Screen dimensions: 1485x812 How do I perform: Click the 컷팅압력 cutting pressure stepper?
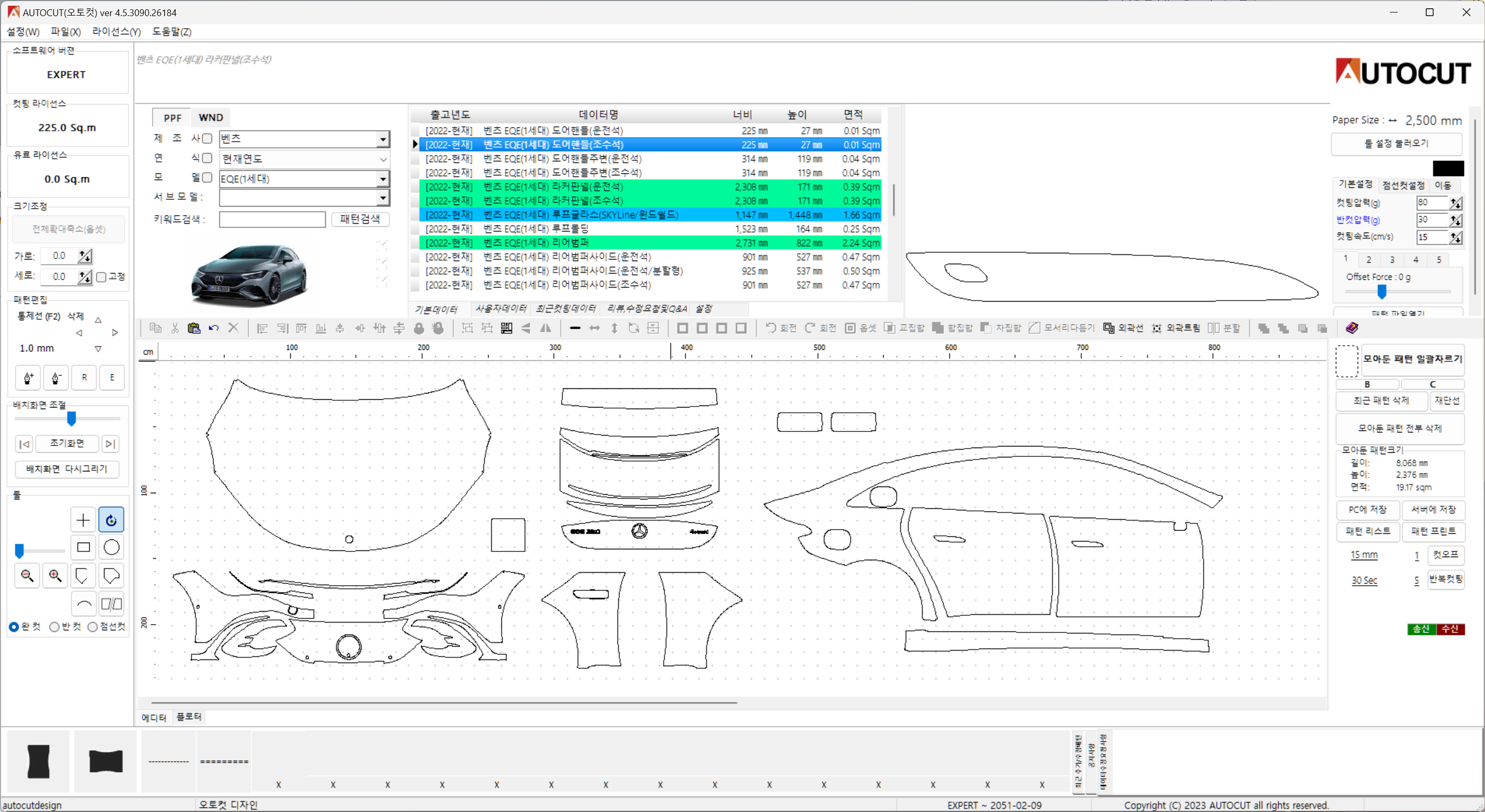1456,203
